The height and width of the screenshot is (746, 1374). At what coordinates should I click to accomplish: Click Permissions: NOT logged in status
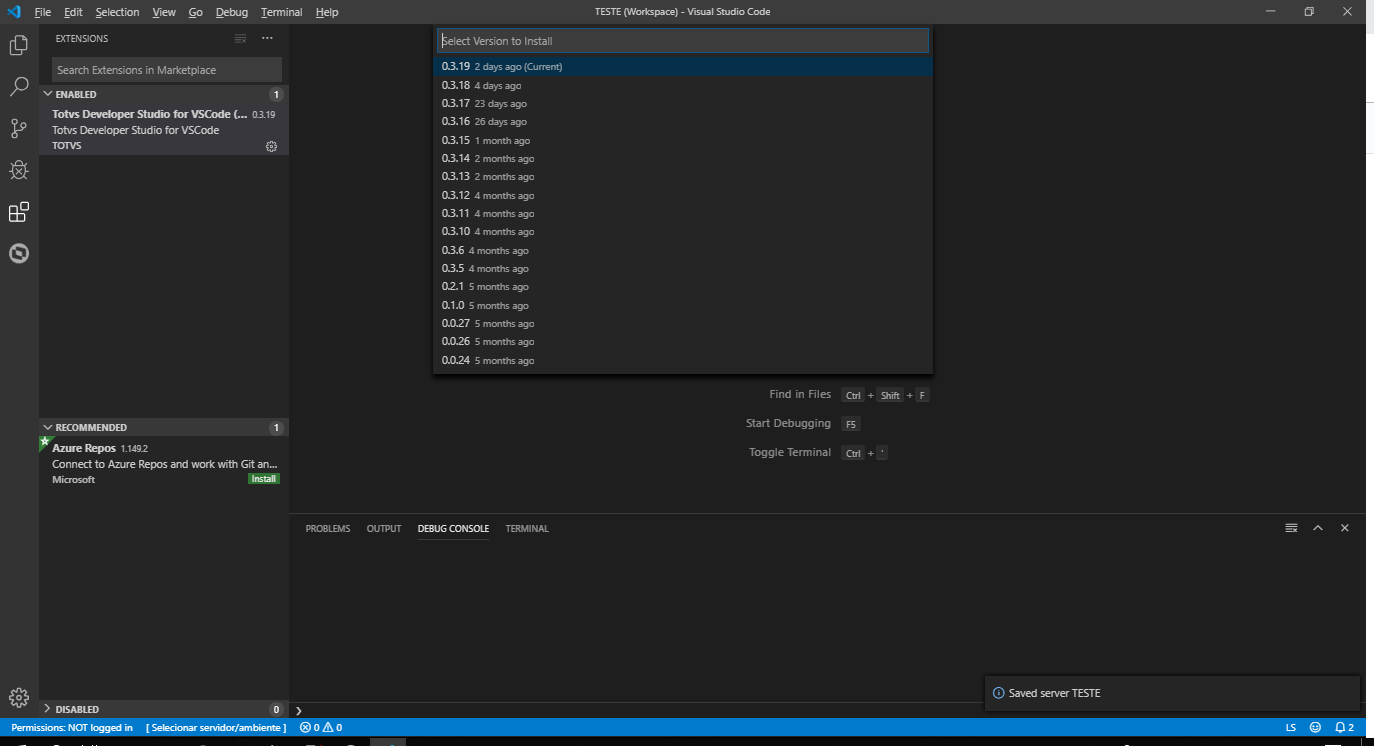point(72,727)
